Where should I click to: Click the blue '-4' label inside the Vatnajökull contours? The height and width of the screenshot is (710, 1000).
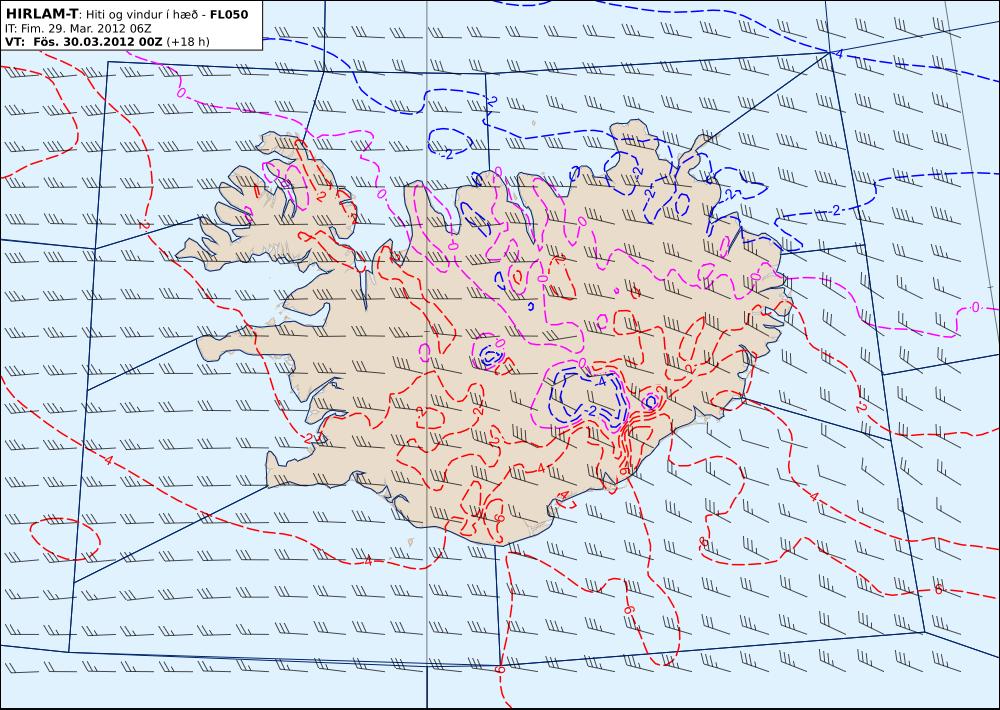pos(599,381)
